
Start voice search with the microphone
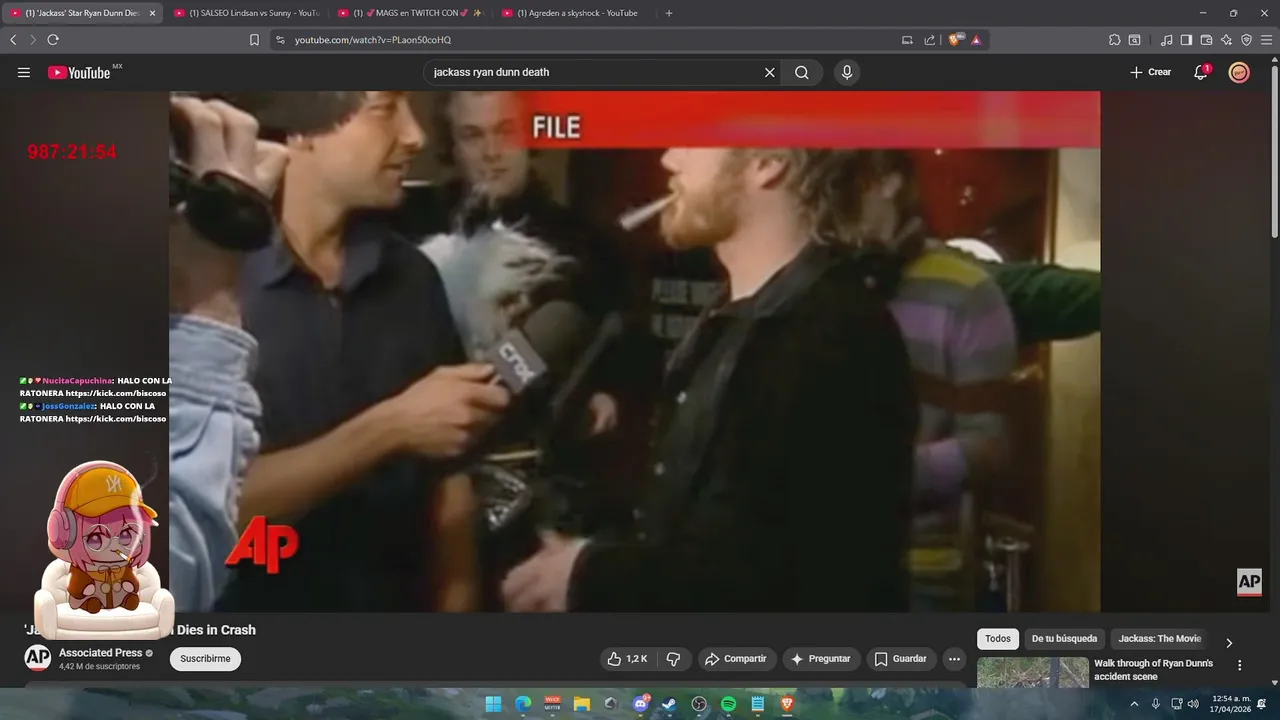click(847, 72)
